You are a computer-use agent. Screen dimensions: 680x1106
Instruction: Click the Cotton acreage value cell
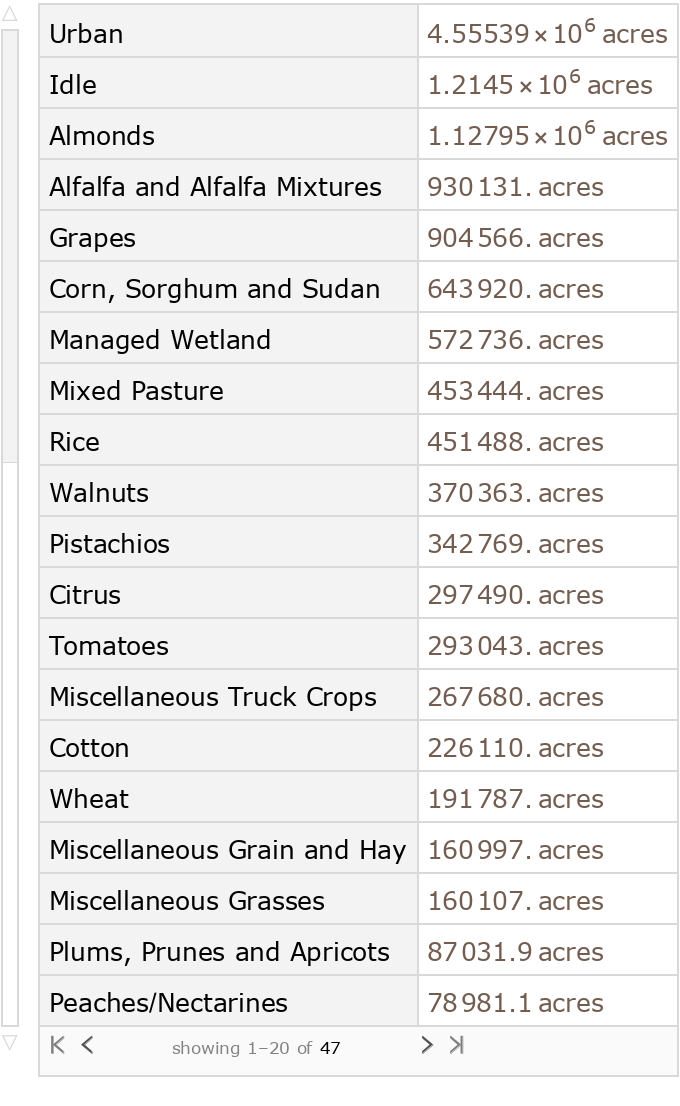pos(515,748)
